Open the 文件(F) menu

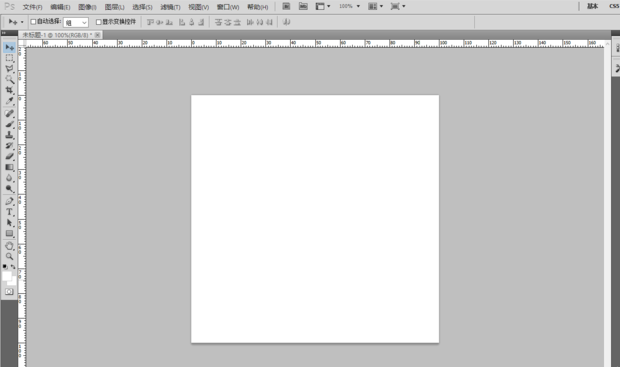click(32, 7)
